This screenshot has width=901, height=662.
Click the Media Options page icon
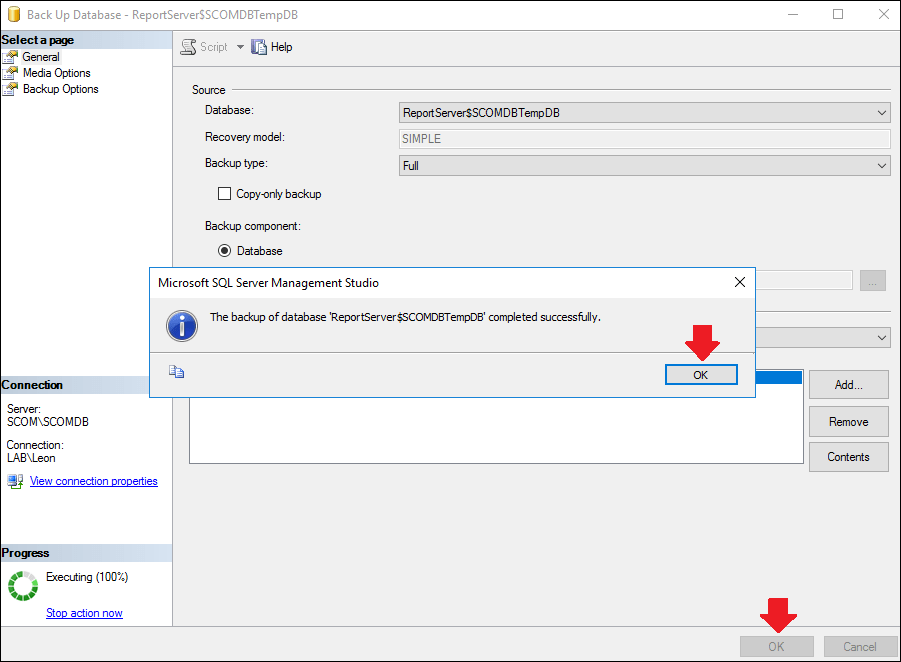[x=10, y=73]
